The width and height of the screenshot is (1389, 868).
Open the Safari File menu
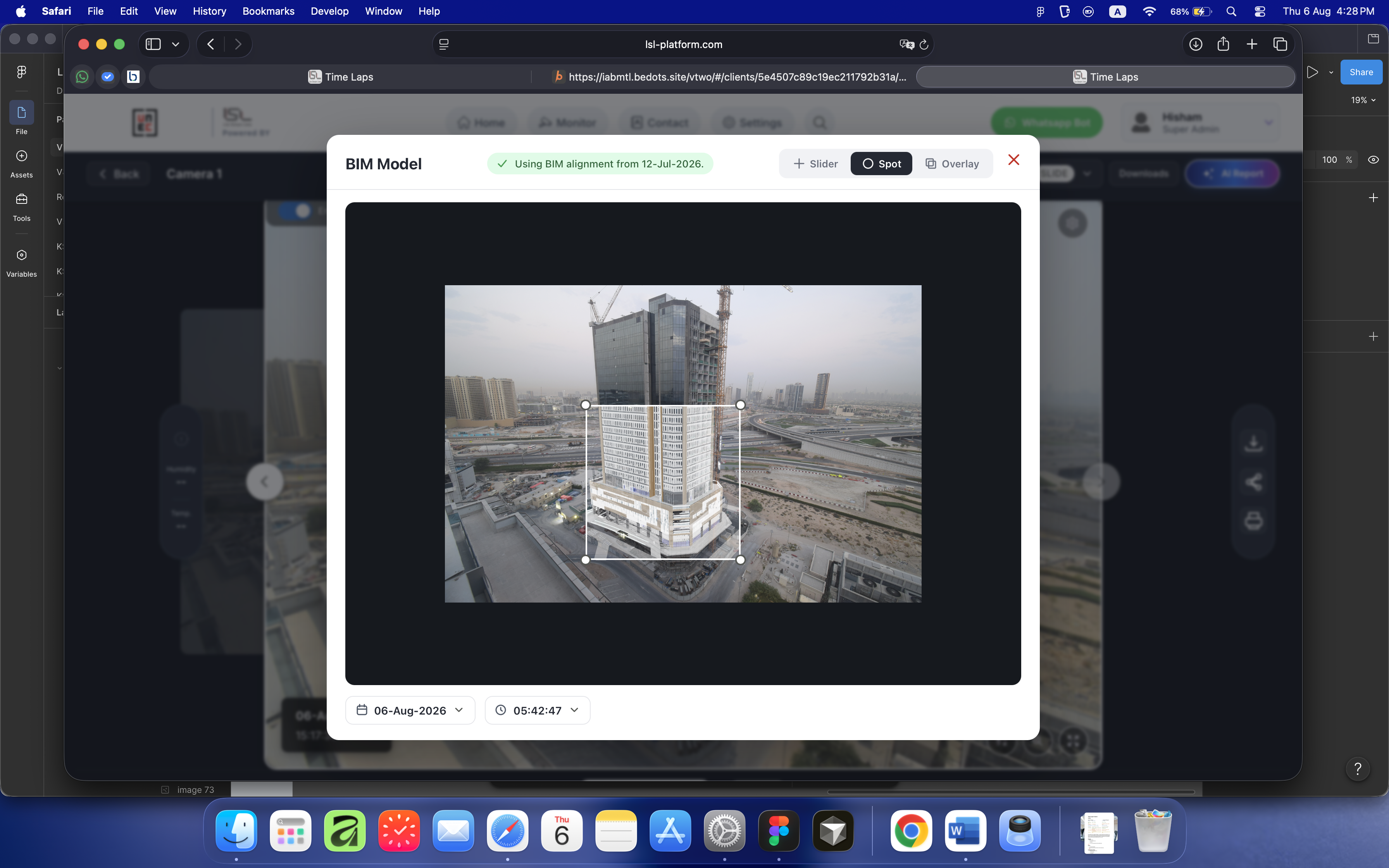(95, 11)
